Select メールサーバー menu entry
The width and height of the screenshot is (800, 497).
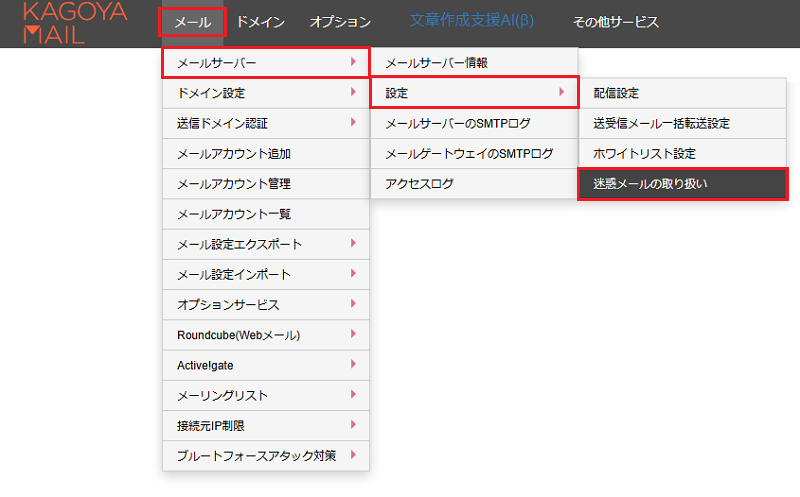[266, 63]
